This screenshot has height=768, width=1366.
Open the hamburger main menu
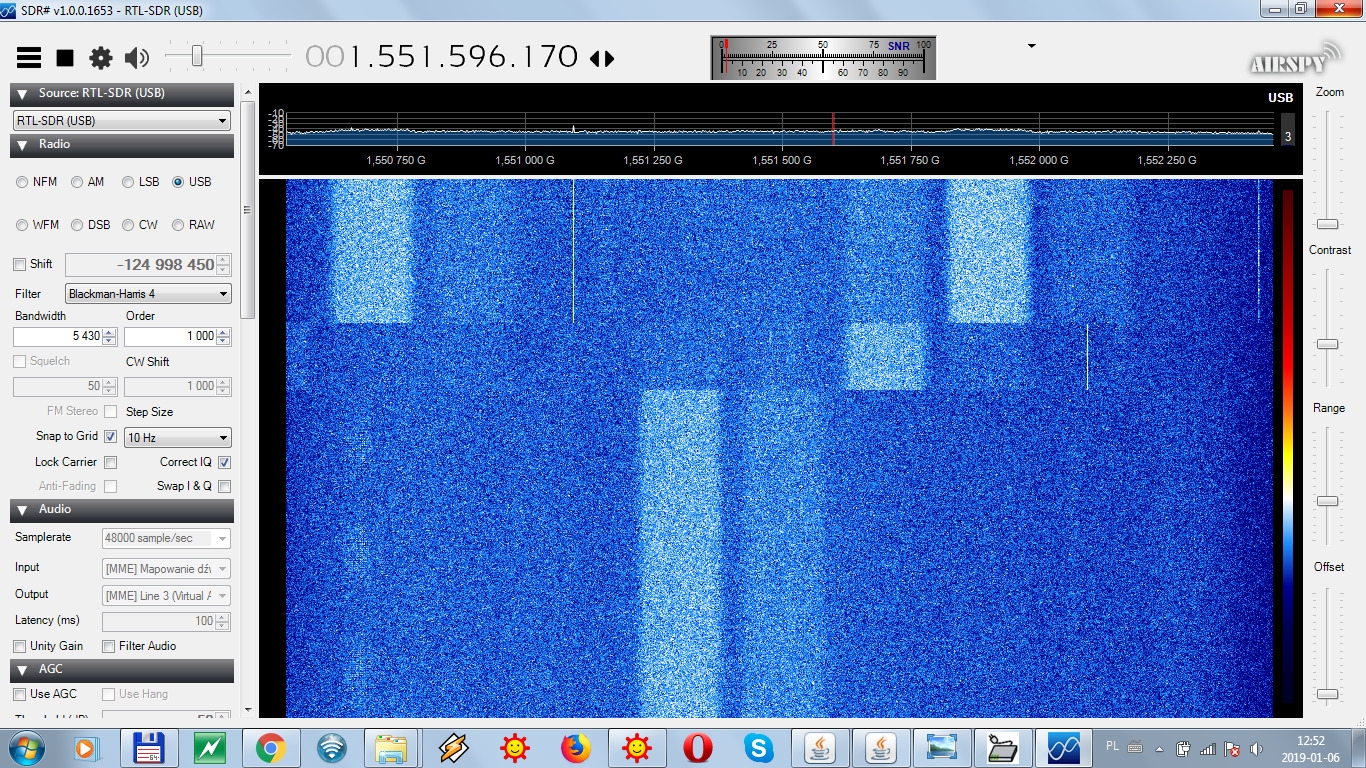29,58
